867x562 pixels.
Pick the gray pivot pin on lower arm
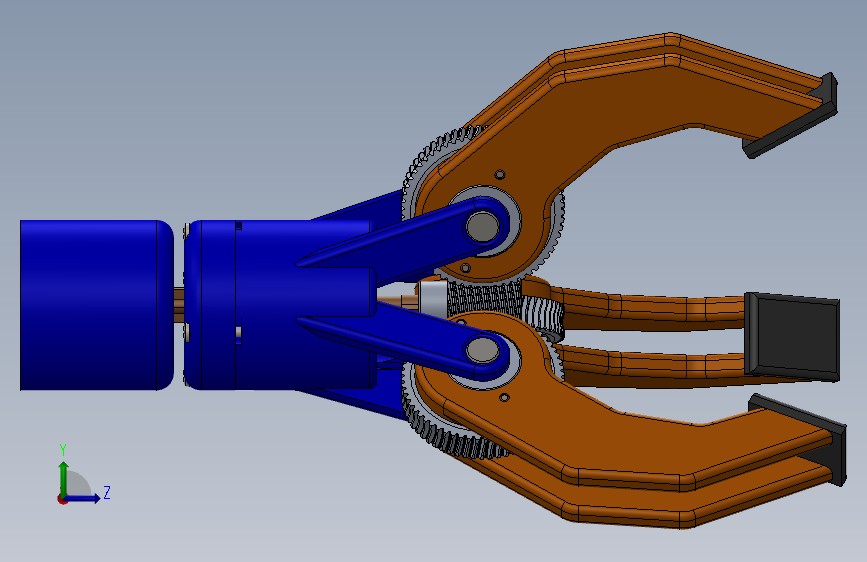coord(482,350)
